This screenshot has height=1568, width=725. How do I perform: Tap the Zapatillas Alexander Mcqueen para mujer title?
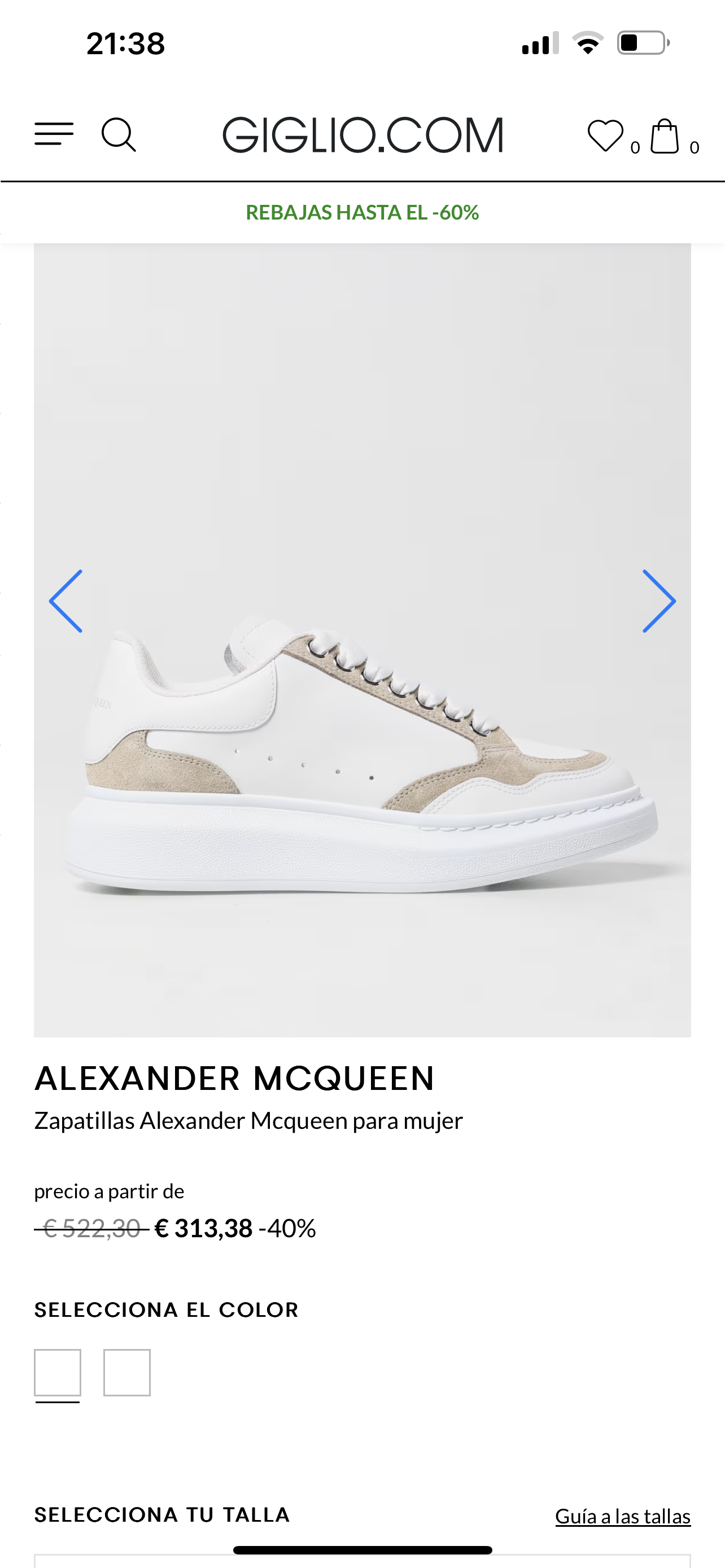[248, 1120]
